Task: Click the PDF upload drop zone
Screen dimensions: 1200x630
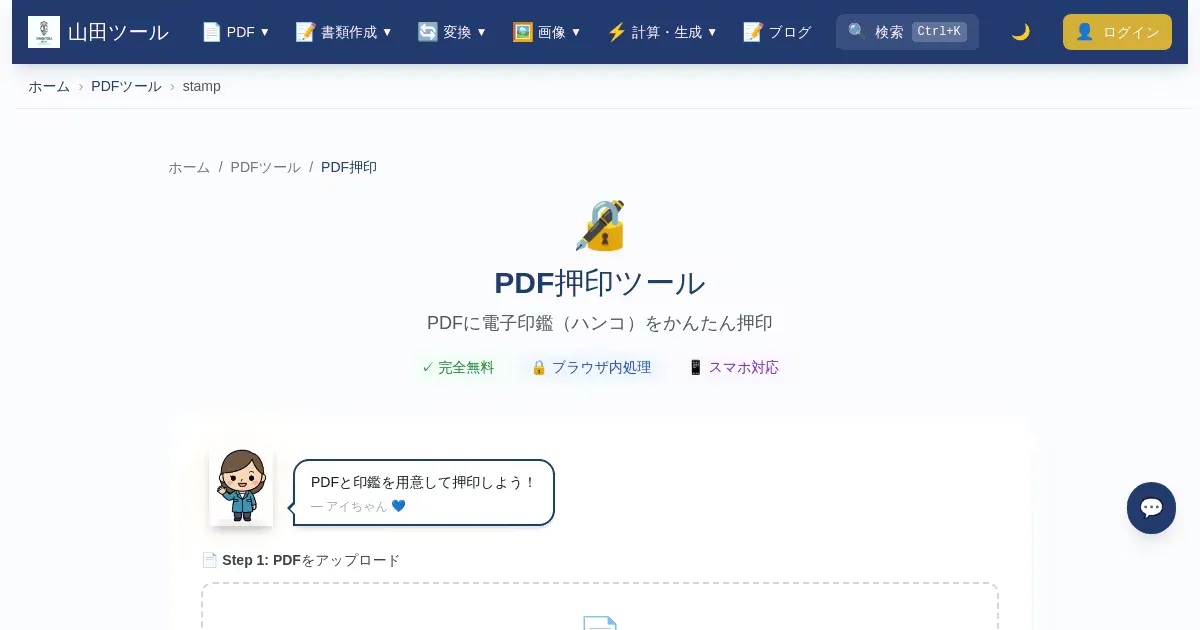Action: tap(600, 608)
